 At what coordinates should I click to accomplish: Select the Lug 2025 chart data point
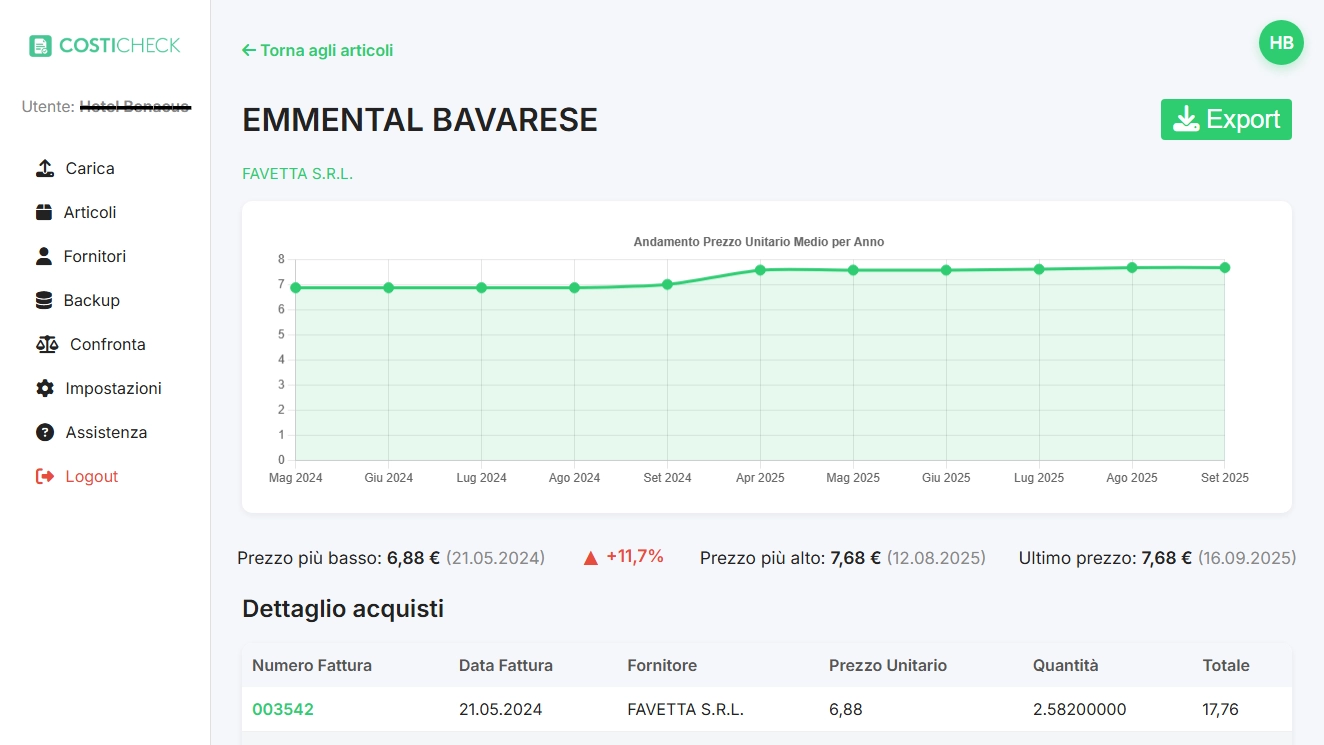pyautogui.click(x=1039, y=269)
